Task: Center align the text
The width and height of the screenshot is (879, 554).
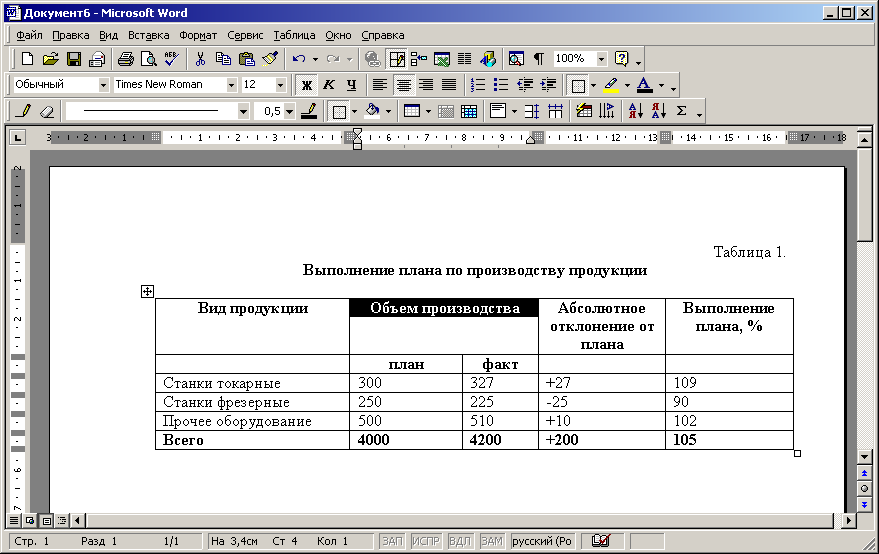Action: (403, 85)
